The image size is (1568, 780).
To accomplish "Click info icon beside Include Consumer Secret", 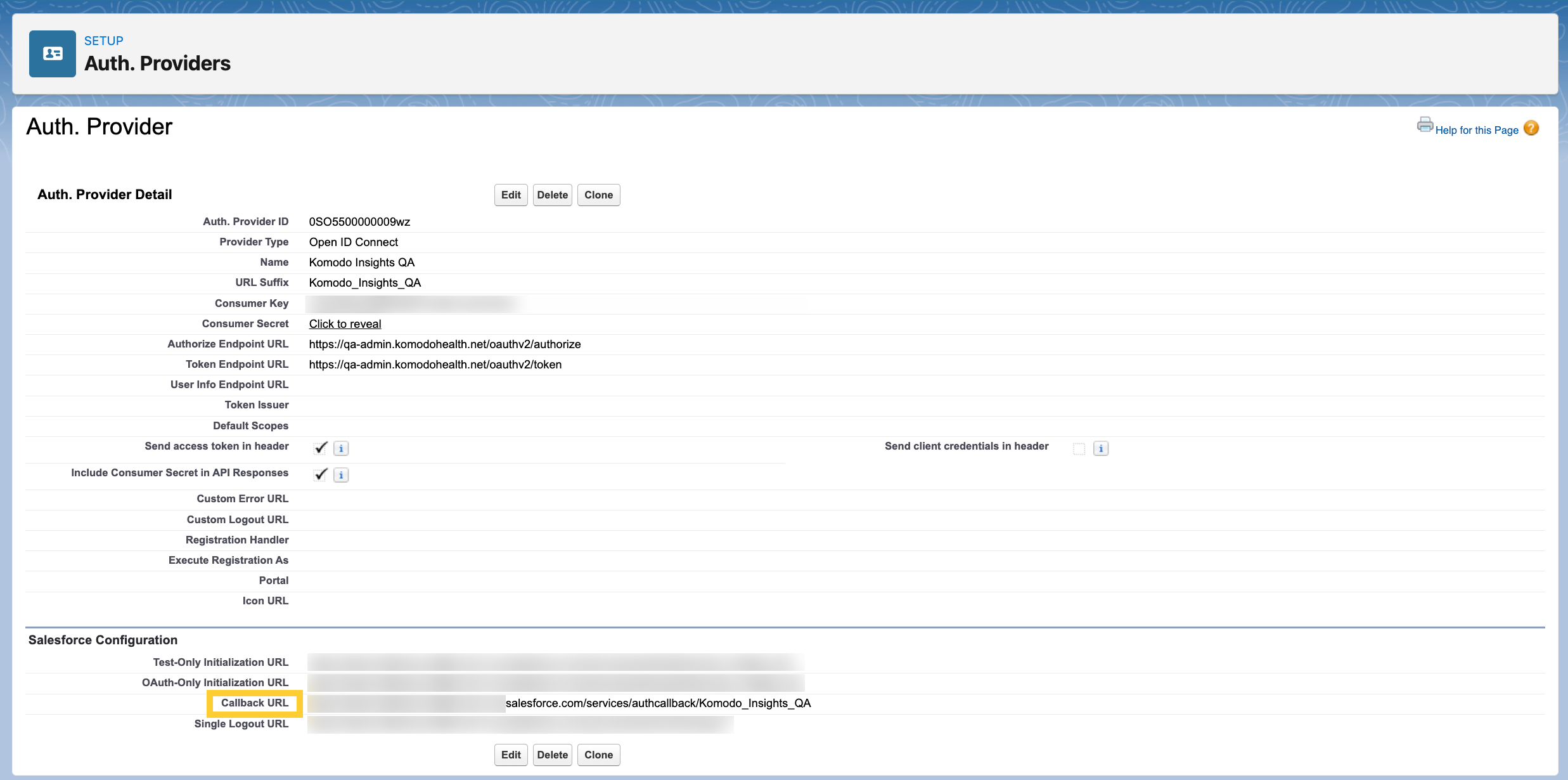I will (341, 476).
